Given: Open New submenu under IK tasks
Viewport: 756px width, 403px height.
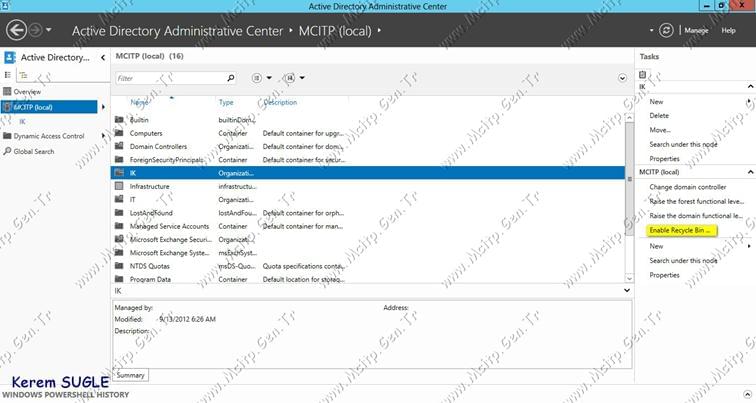Looking at the screenshot, I should pos(656,102).
